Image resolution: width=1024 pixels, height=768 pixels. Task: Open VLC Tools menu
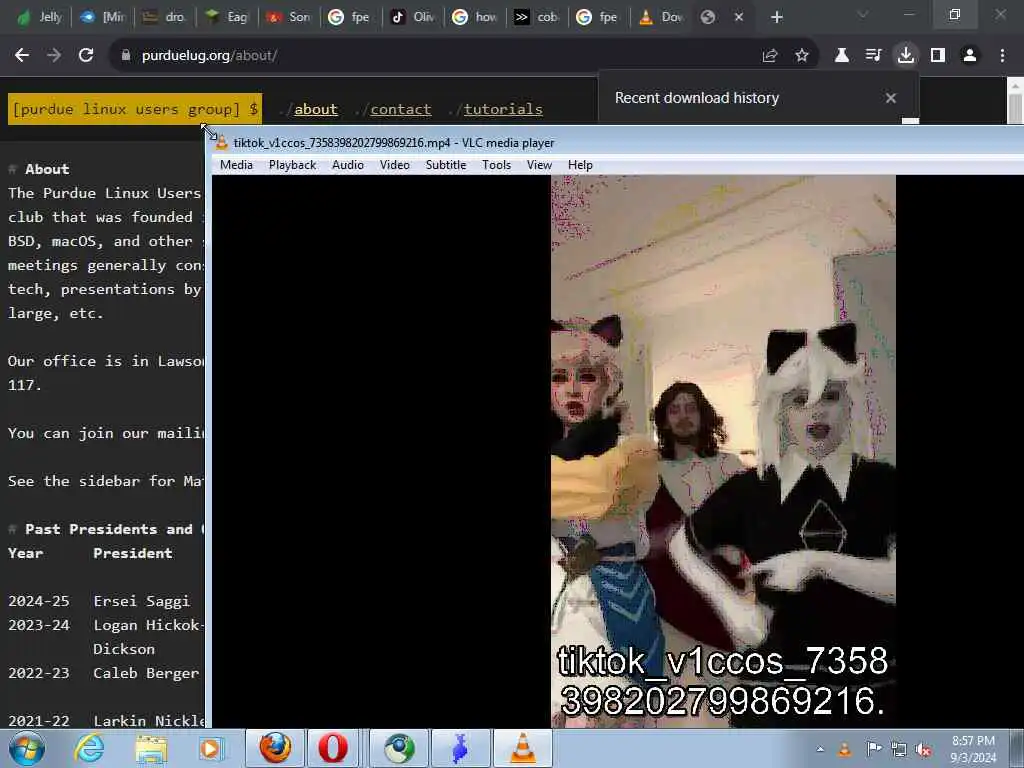tap(496, 165)
